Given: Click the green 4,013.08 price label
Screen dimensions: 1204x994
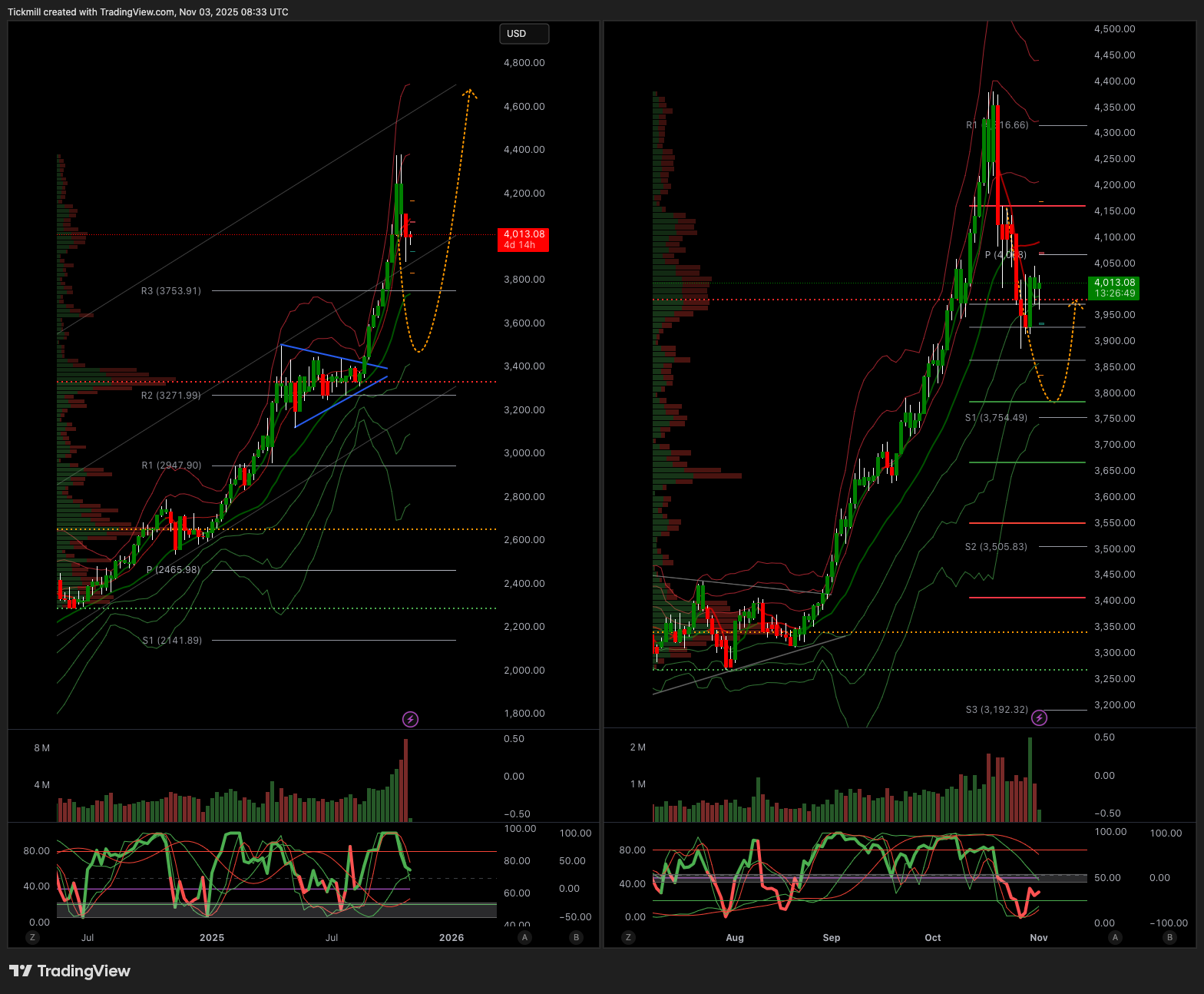Looking at the screenshot, I should tap(1114, 288).
